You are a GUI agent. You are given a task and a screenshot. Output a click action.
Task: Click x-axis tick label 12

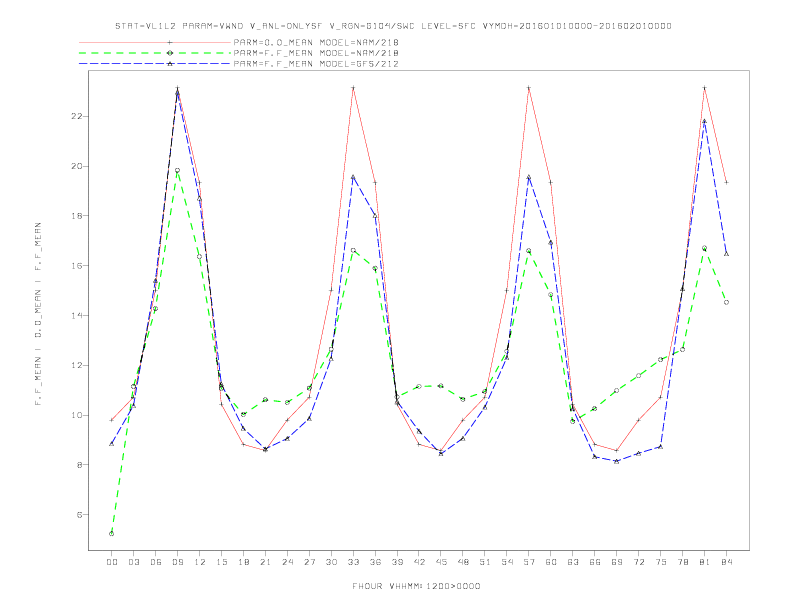point(200,562)
